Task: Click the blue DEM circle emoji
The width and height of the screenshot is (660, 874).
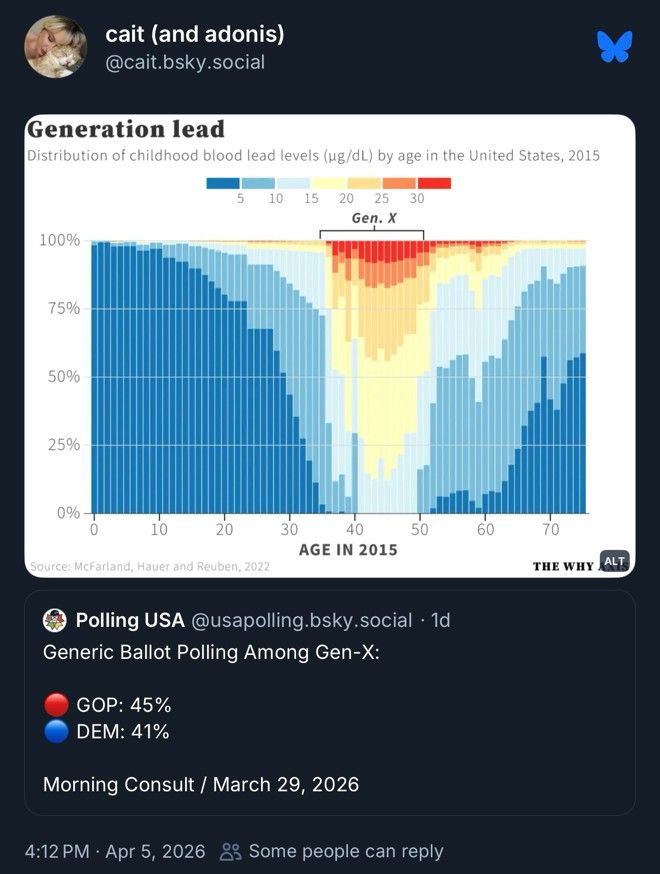Action: (x=56, y=731)
